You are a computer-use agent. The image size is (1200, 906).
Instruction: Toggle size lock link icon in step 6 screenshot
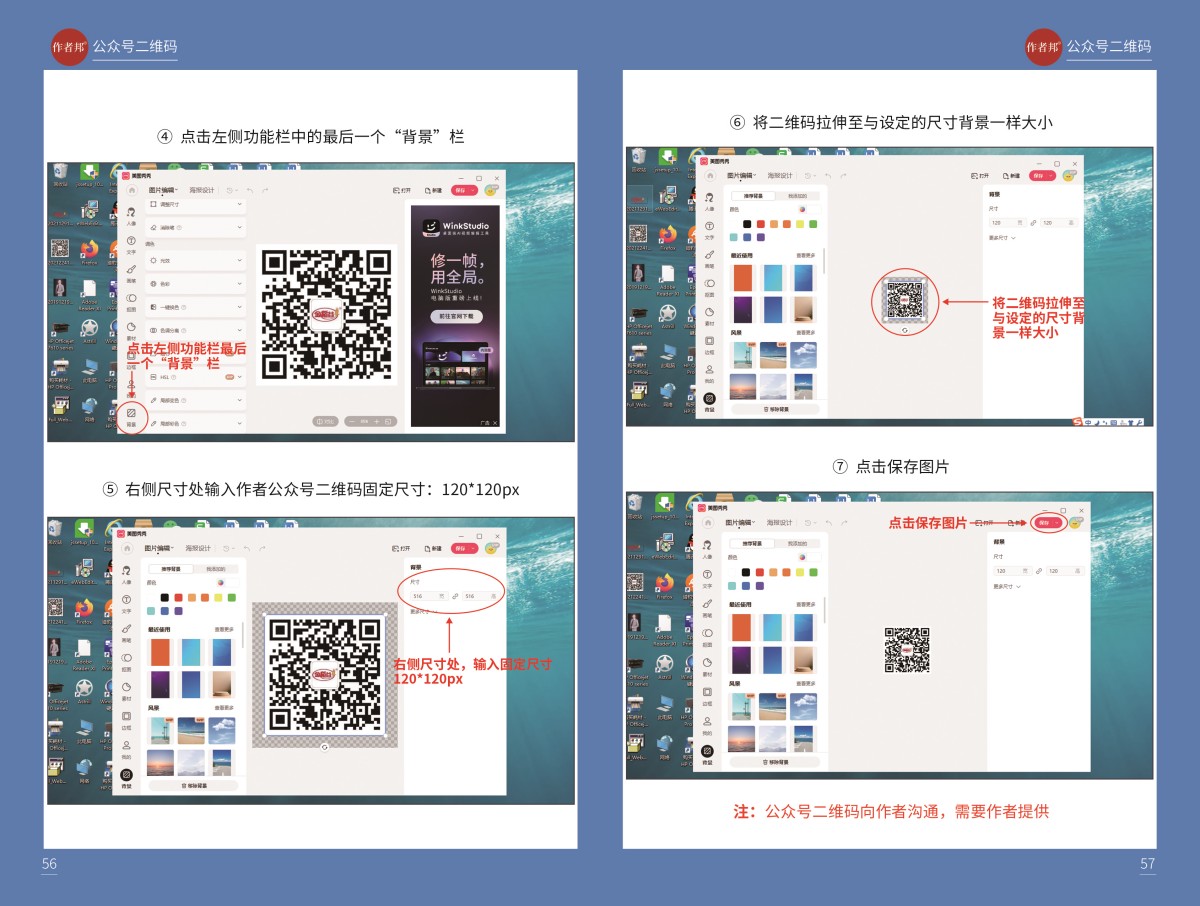point(1033,222)
